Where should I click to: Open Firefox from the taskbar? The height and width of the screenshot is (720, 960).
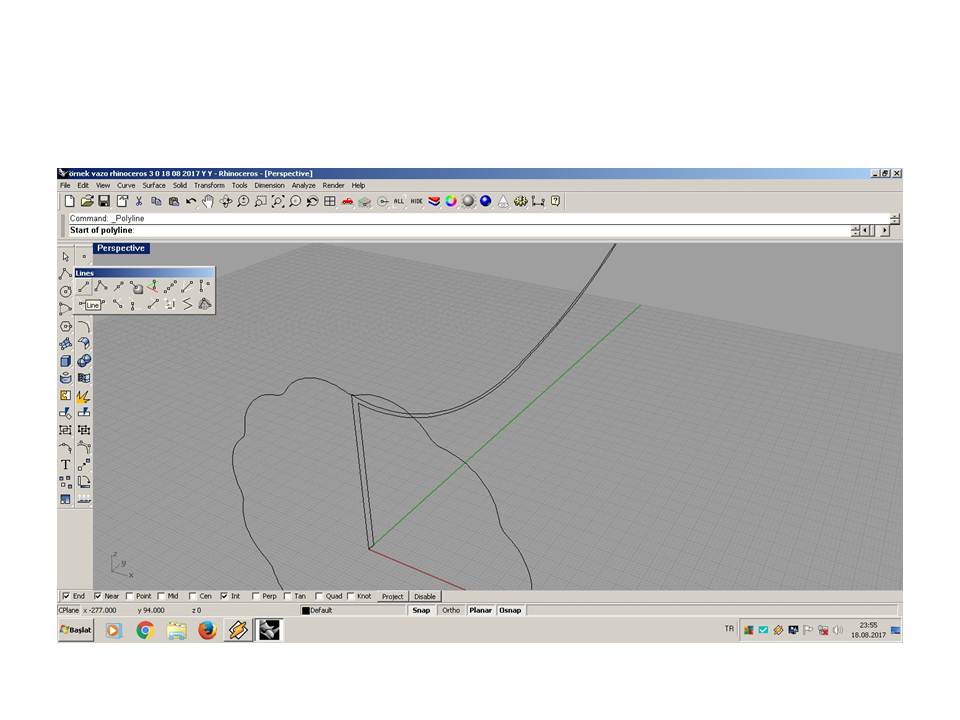pos(207,630)
